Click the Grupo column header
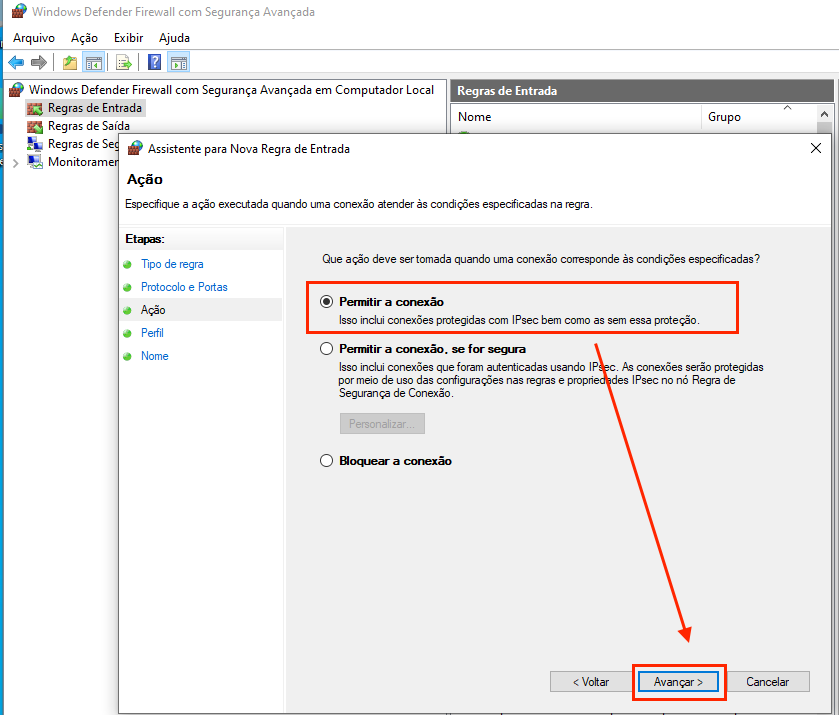The image size is (839, 715). (x=758, y=117)
